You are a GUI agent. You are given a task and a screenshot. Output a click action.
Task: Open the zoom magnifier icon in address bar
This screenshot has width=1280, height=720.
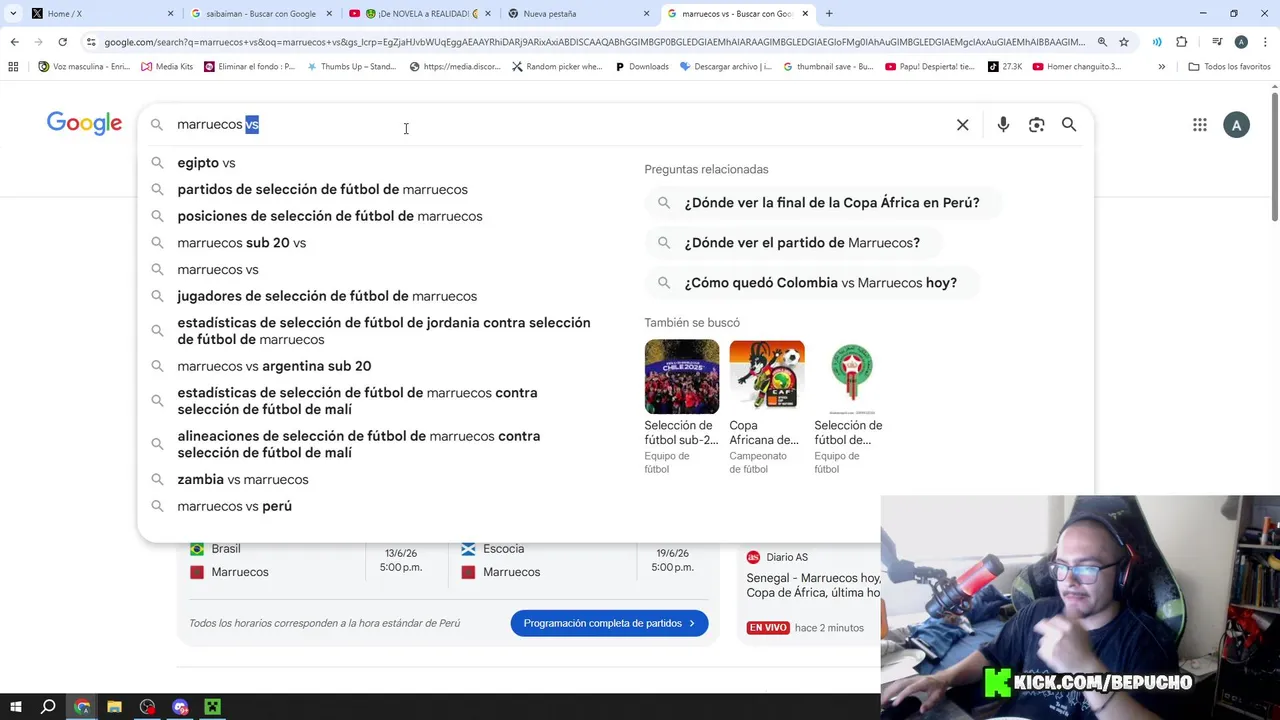point(1102,42)
